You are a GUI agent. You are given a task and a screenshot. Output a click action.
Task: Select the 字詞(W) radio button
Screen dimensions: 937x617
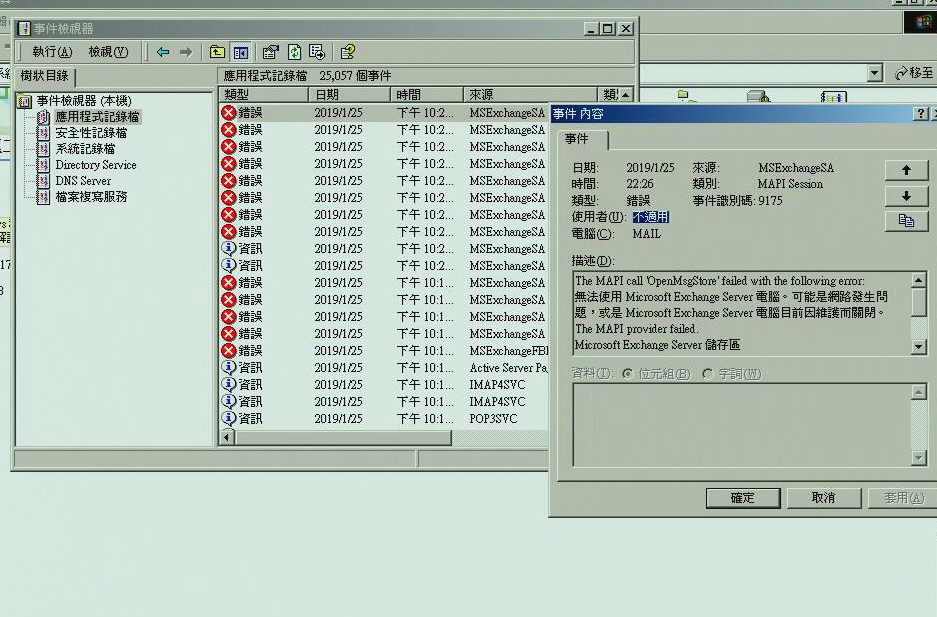coord(708,374)
